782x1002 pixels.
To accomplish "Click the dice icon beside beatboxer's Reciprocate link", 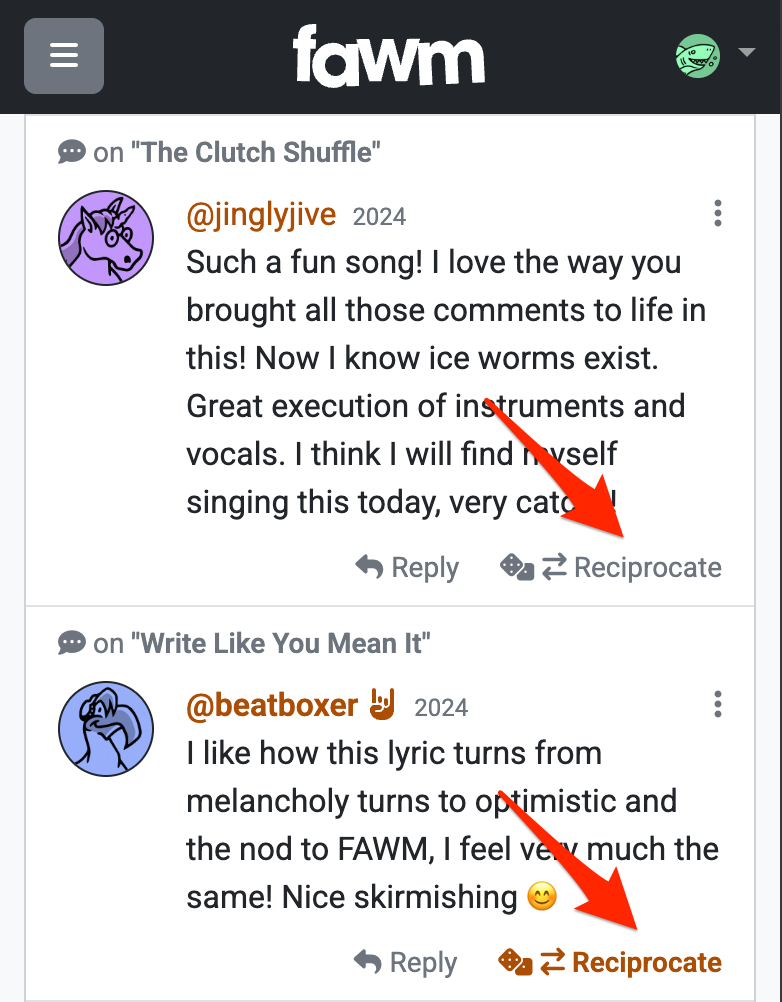I will pyautogui.click(x=513, y=962).
